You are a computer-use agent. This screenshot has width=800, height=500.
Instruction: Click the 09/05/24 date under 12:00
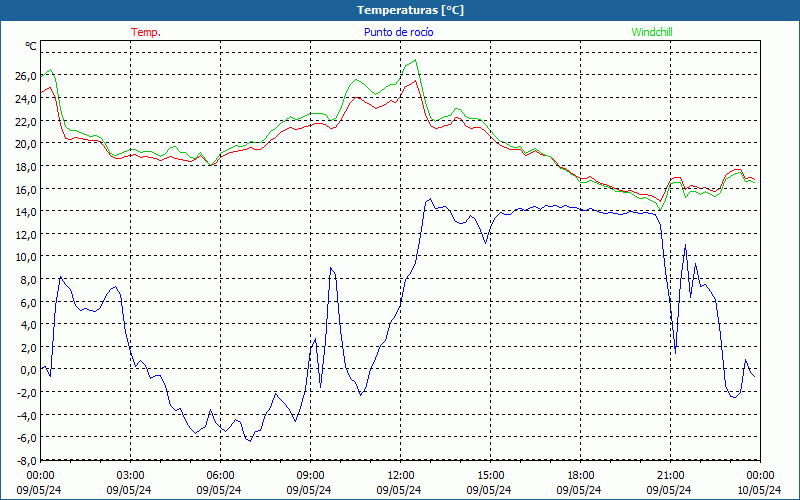(399, 490)
